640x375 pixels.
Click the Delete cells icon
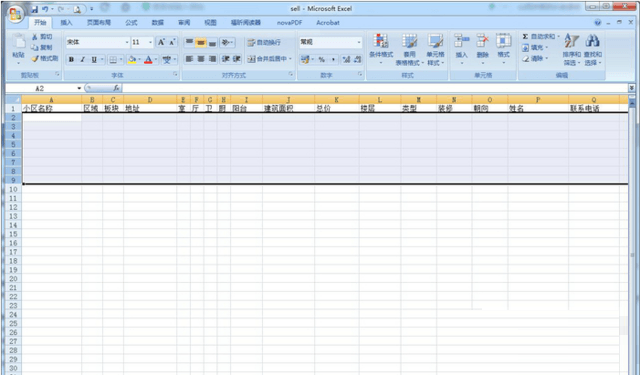click(x=482, y=41)
